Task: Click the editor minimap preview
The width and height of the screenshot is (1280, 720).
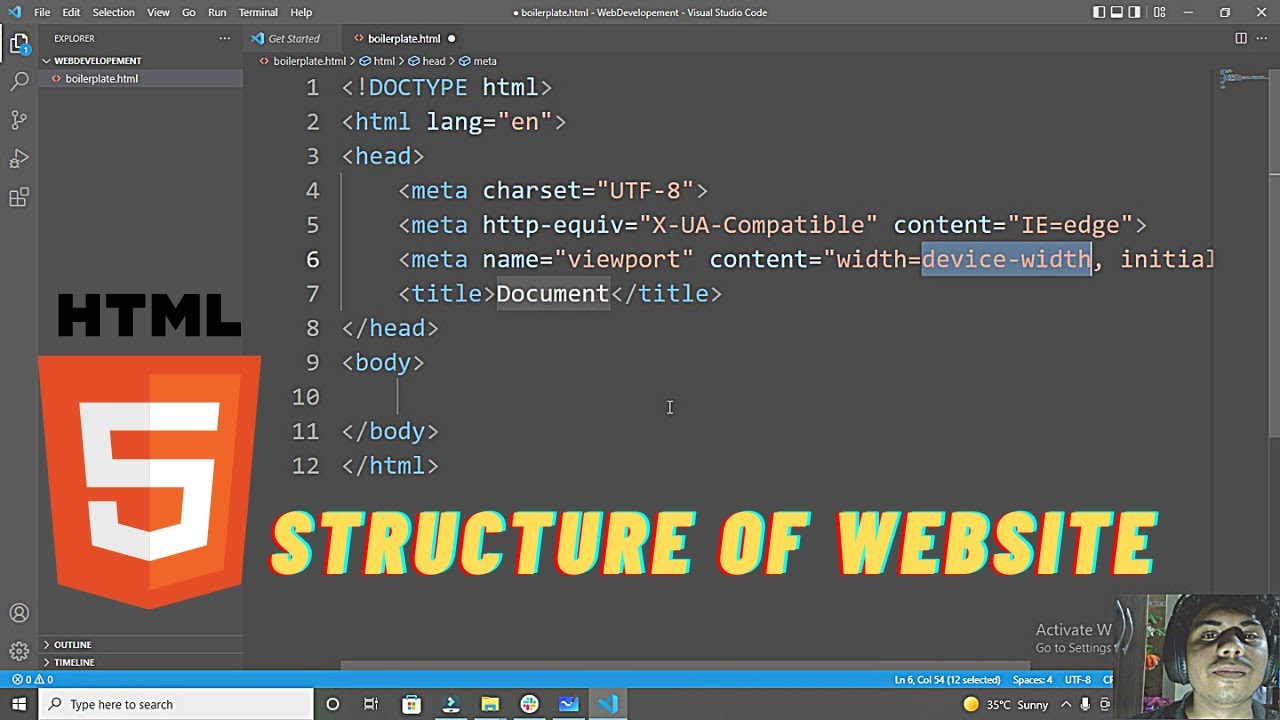Action: (x=1243, y=79)
